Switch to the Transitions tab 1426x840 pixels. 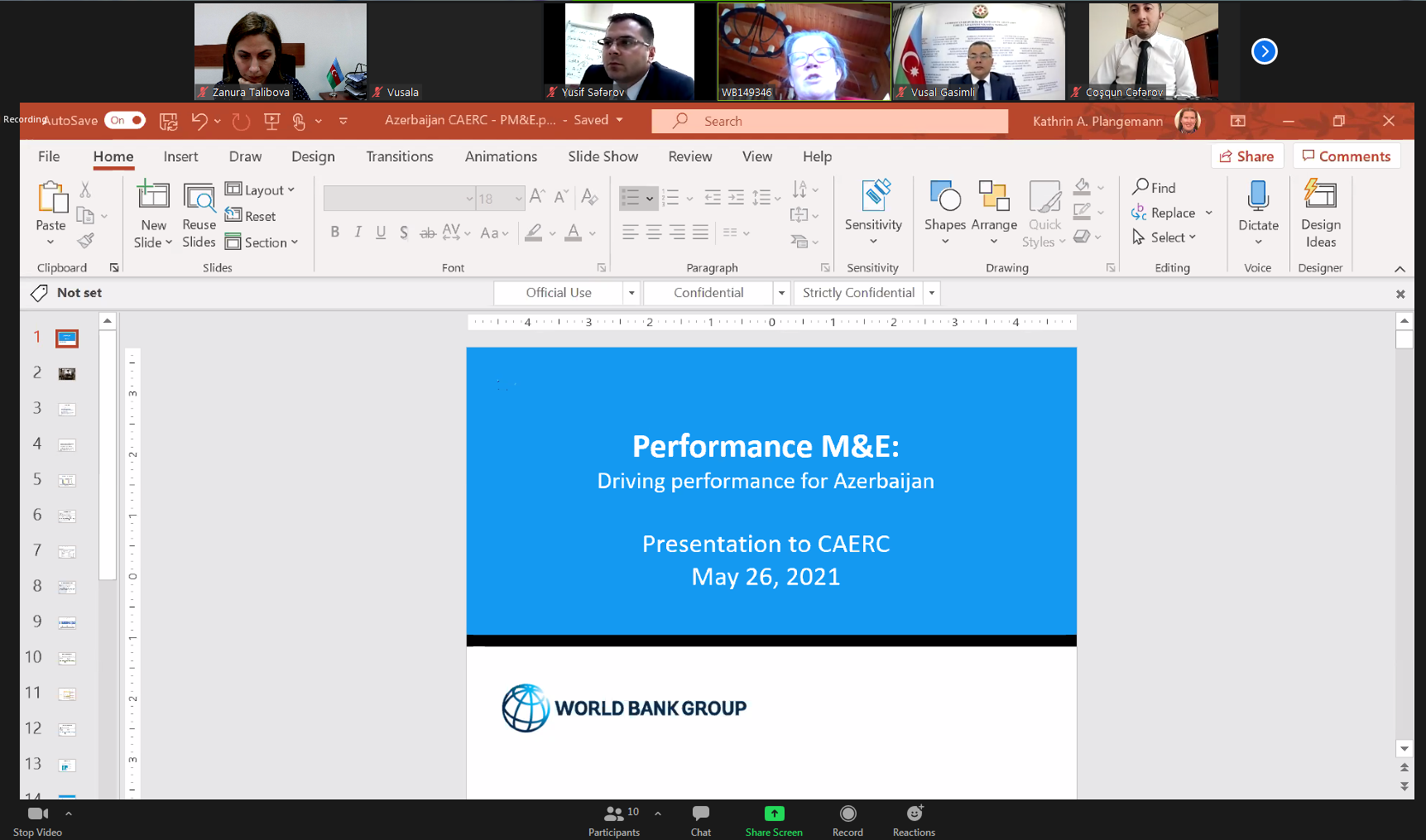click(x=400, y=156)
